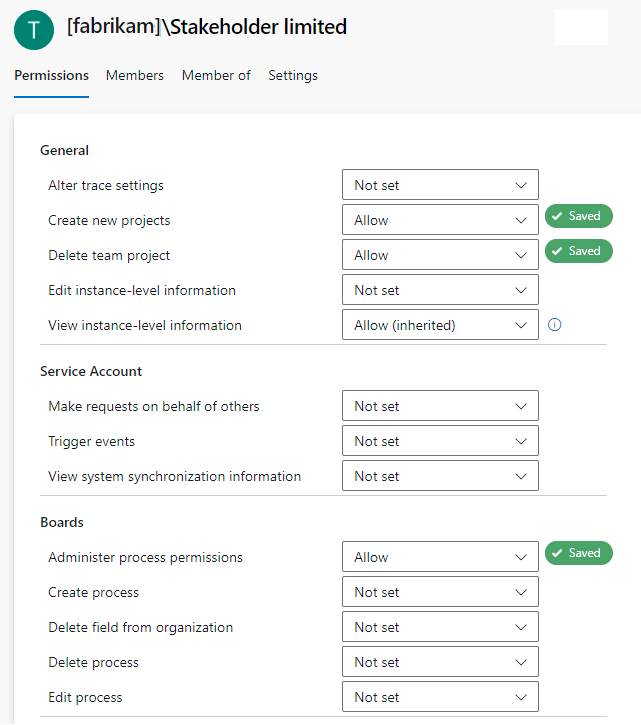The width and height of the screenshot is (641, 725).
Task: Expand the Trigger events permission dropdown
Action: 440,441
